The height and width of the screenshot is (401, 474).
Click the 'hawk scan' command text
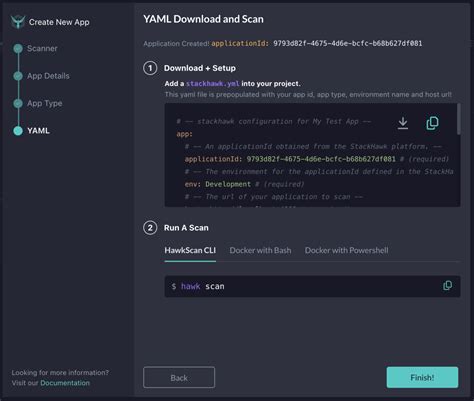pyautogui.click(x=203, y=286)
